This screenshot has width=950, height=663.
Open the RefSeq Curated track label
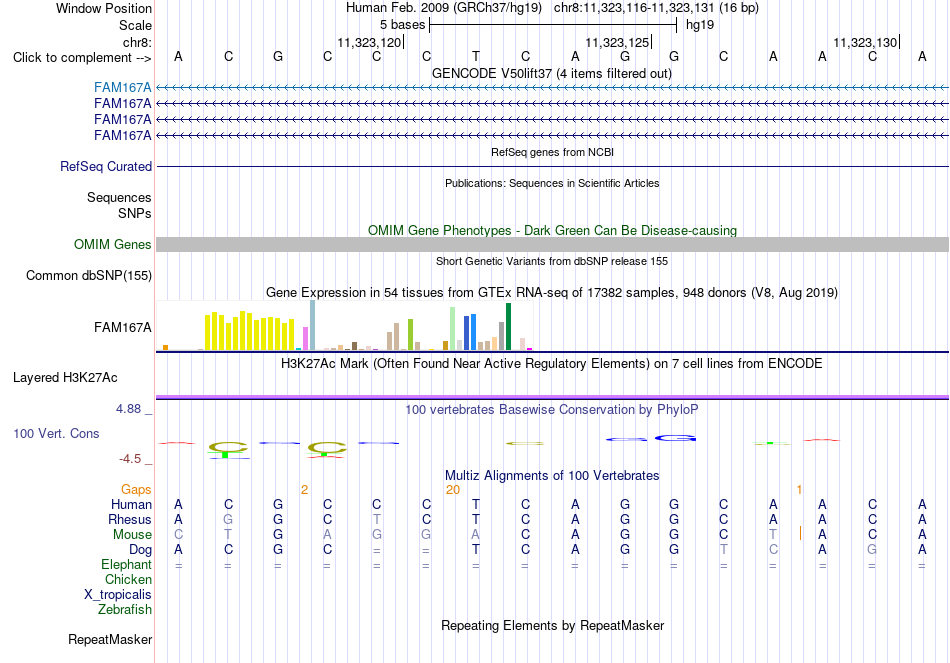point(106,167)
